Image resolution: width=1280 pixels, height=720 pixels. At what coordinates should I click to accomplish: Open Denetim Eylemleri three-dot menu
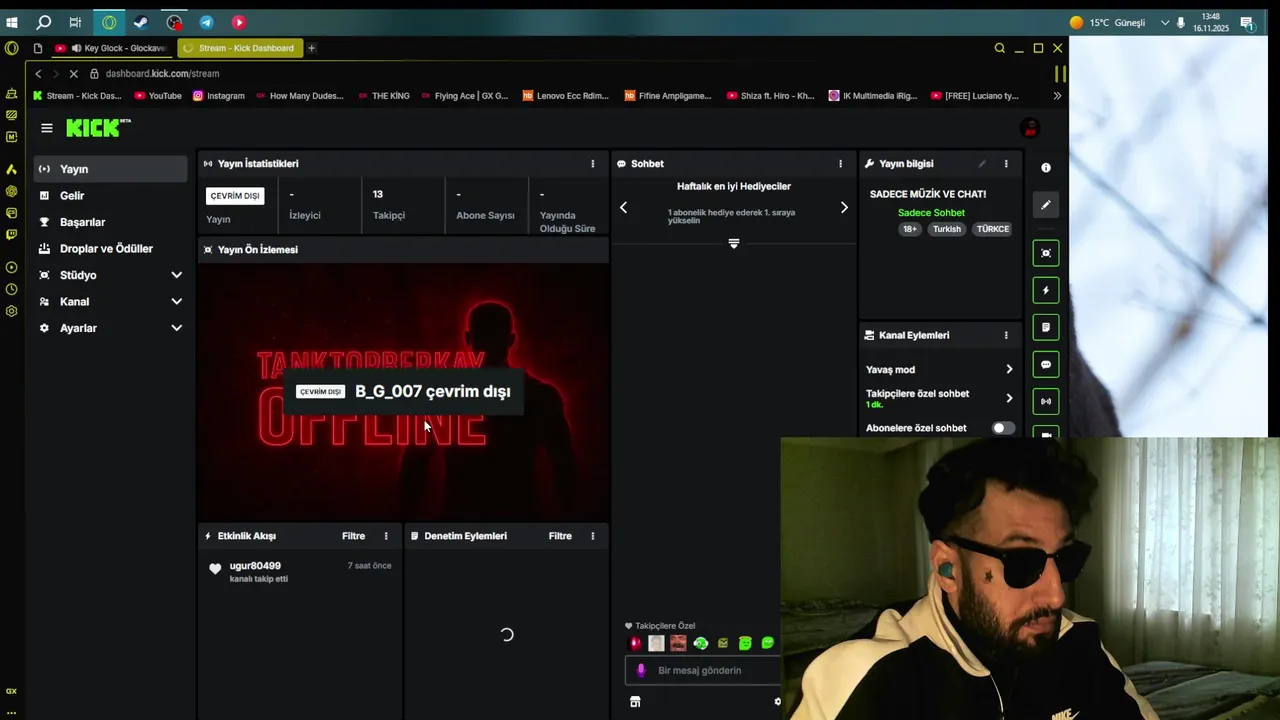592,536
